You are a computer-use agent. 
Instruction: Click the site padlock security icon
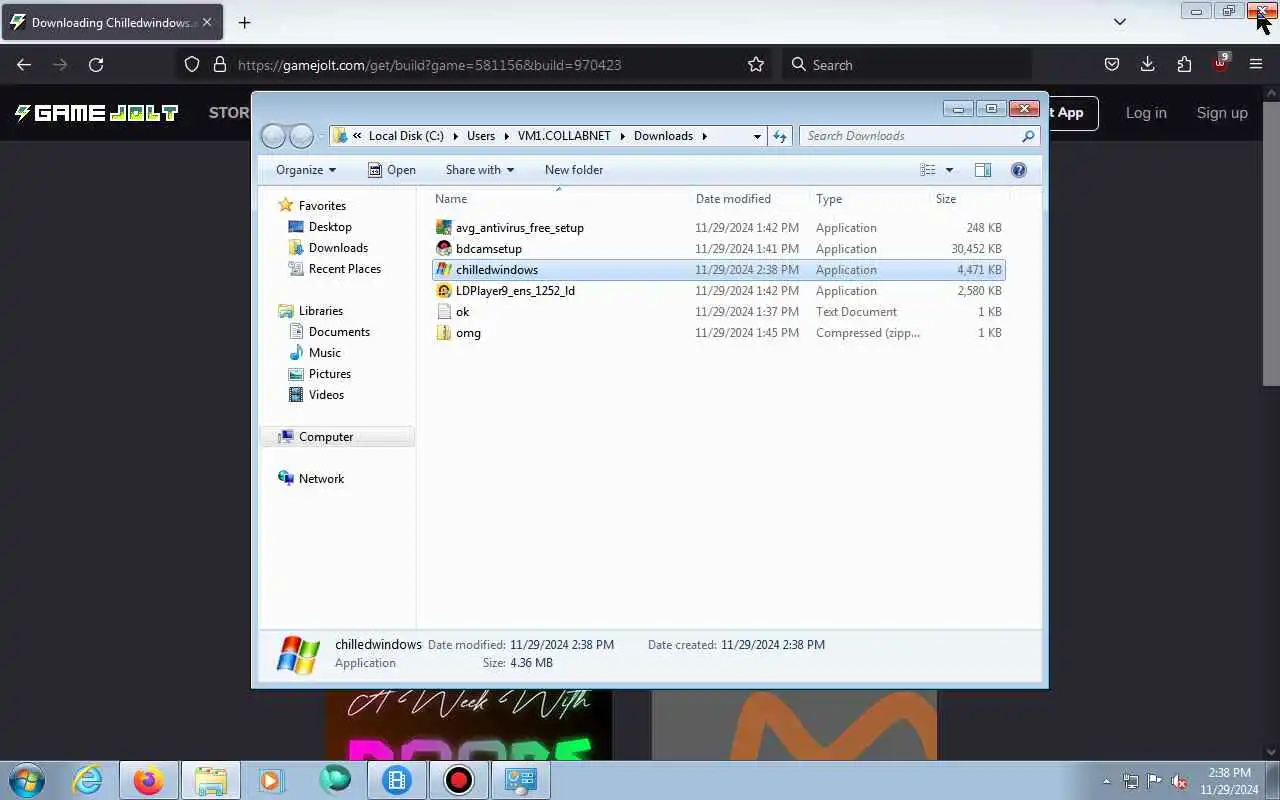click(220, 64)
